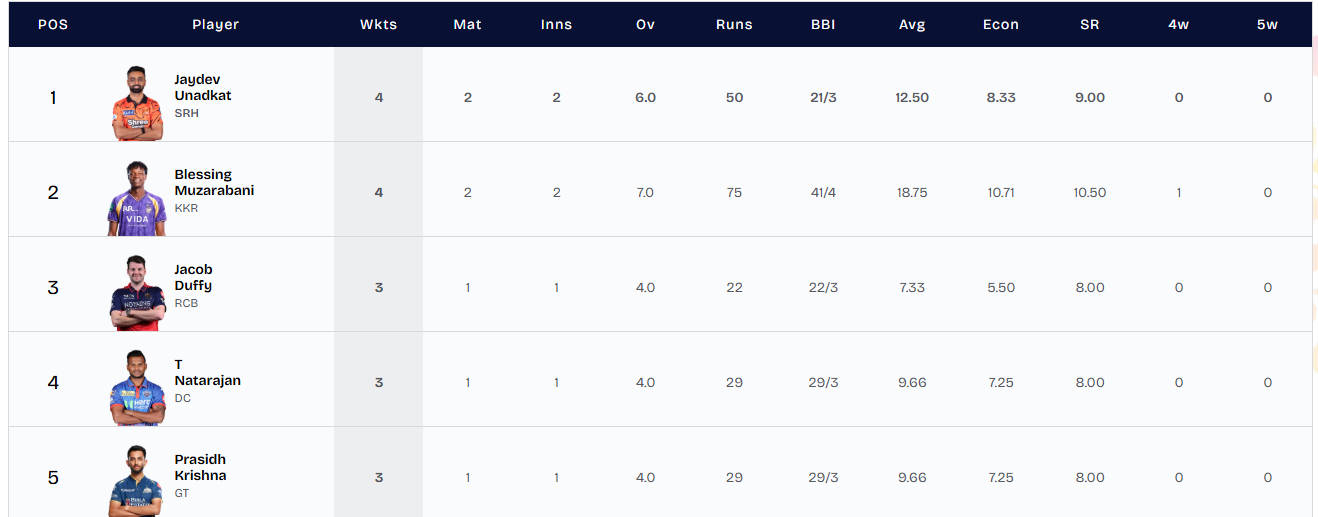Viewport: 1318px width, 517px height.
Task: Open Jaydev Unadkat player name link
Action: [202, 88]
